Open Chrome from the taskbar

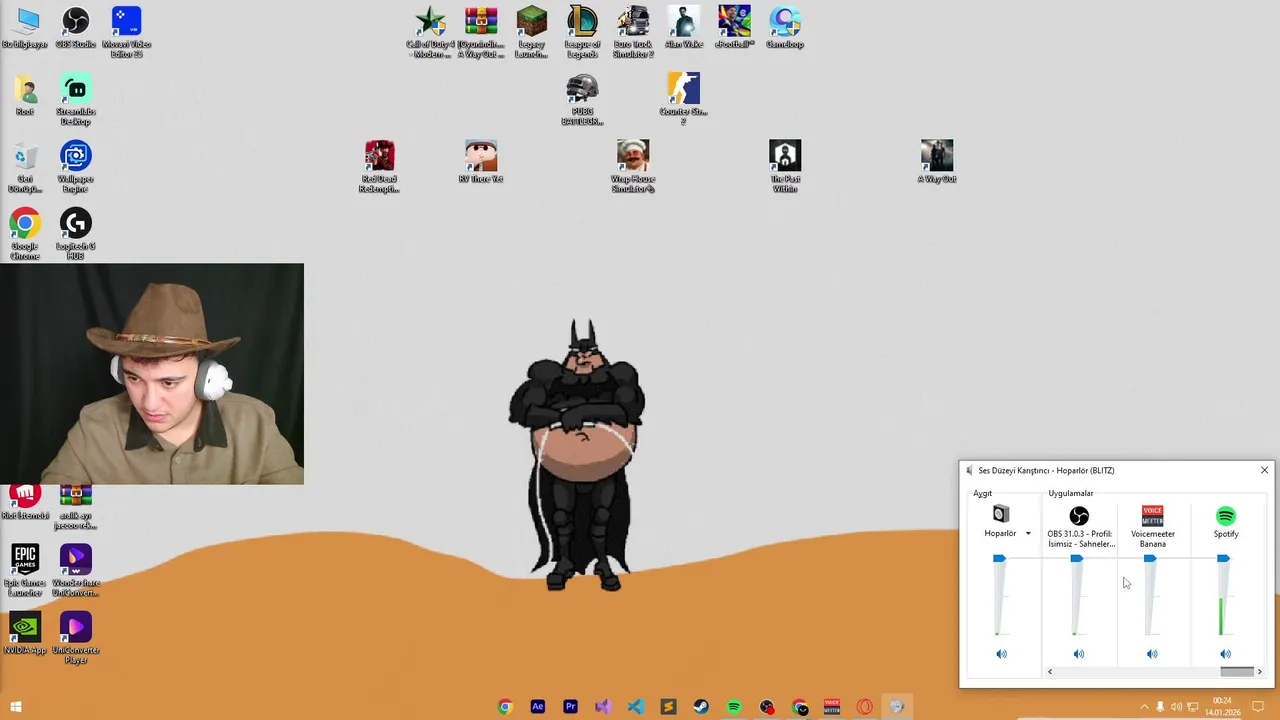505,707
